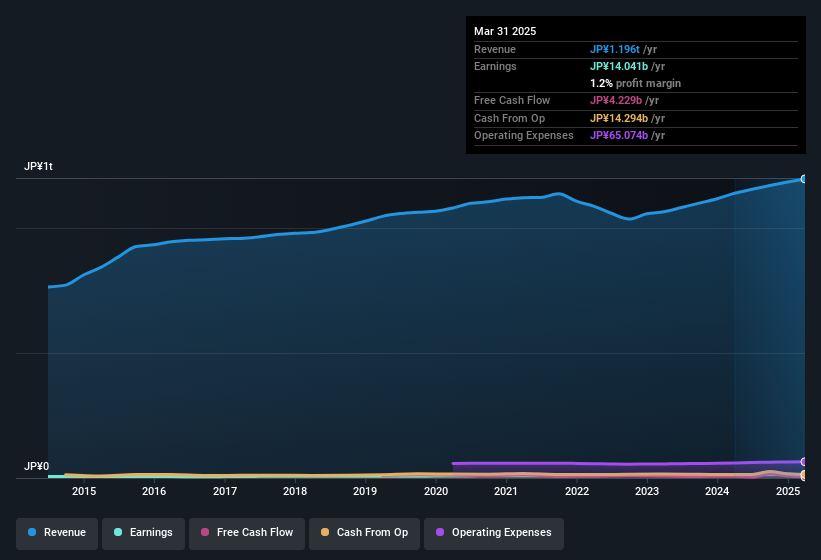Click the 1.2% profit margin text

tap(635, 83)
